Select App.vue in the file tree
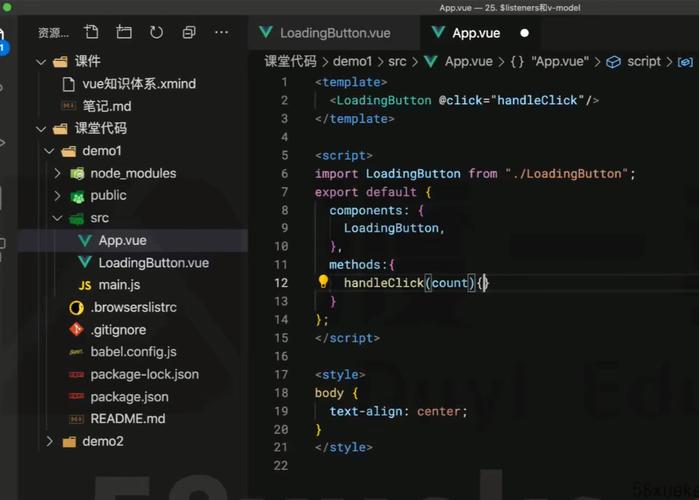The height and width of the screenshot is (500, 699). [x=123, y=241]
